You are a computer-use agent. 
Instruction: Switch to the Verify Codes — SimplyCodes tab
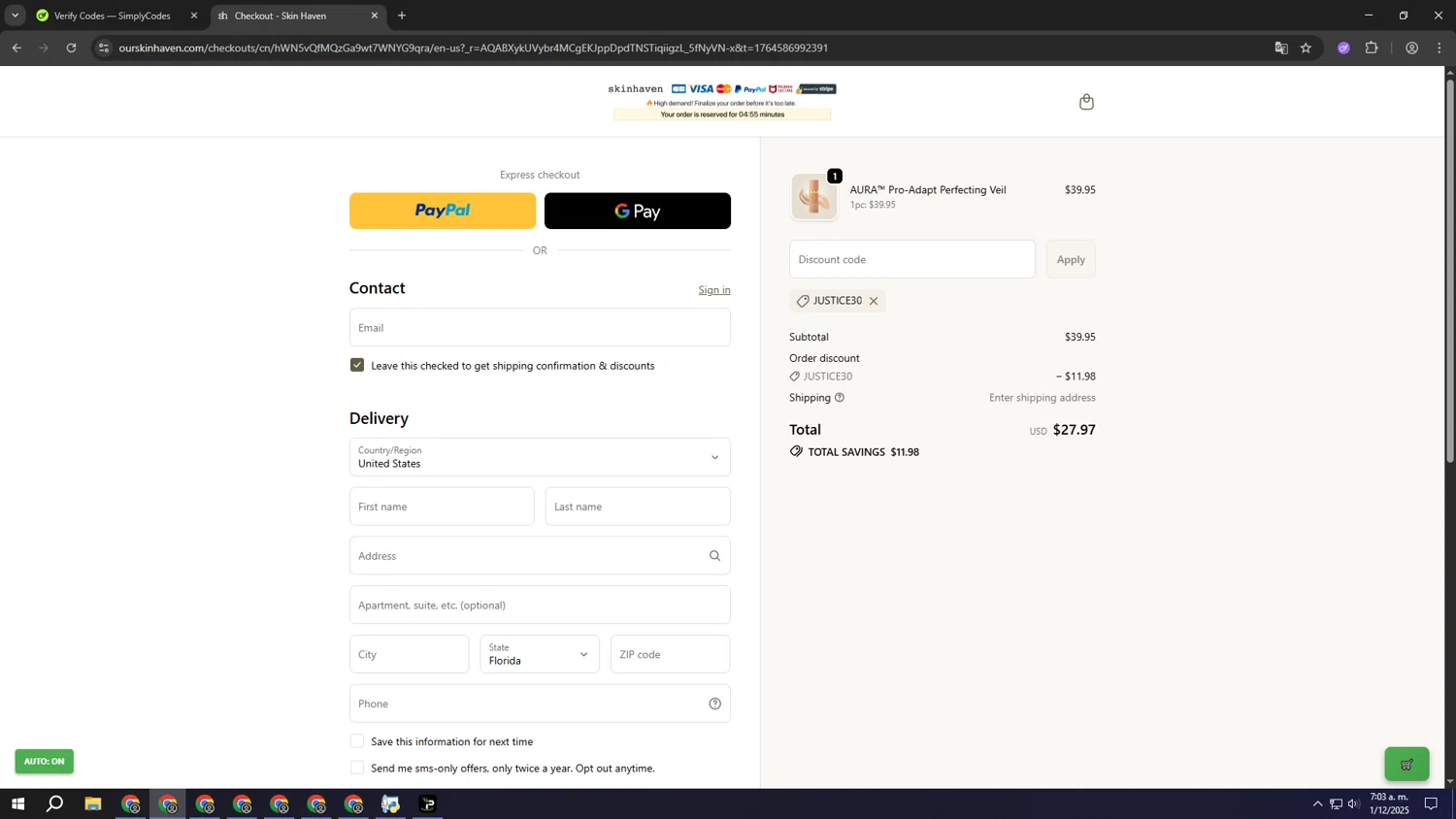click(x=112, y=16)
